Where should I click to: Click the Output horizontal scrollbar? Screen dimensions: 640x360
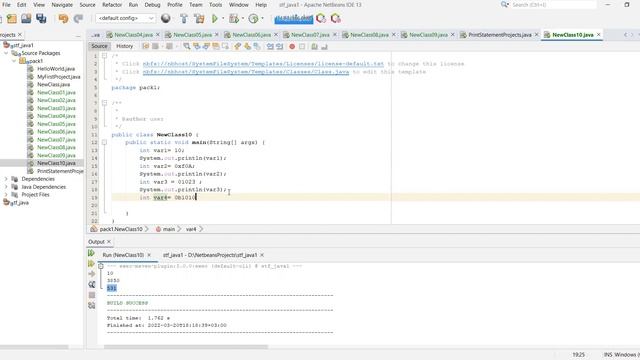click(186, 347)
